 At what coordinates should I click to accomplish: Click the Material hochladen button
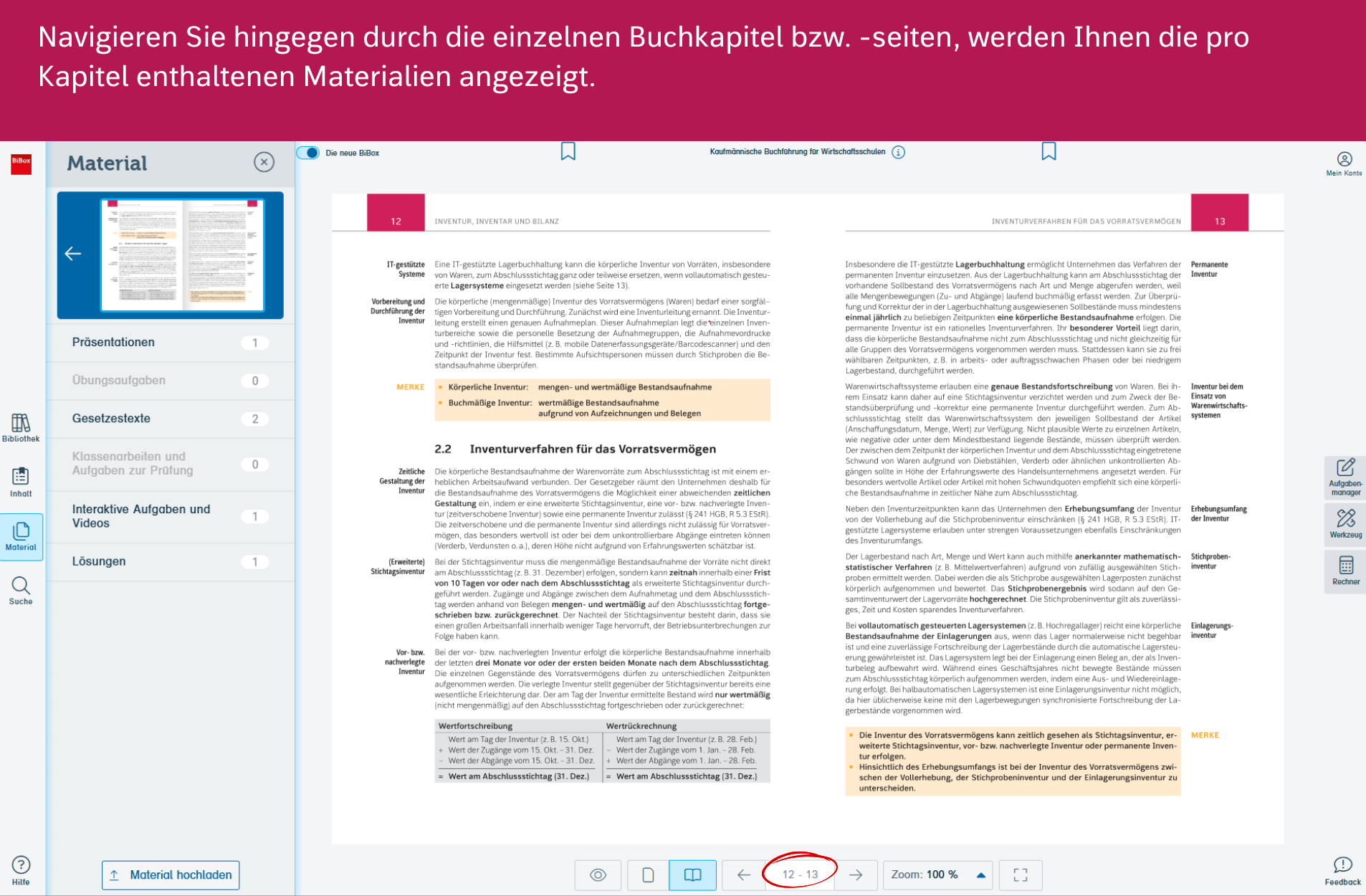171,874
